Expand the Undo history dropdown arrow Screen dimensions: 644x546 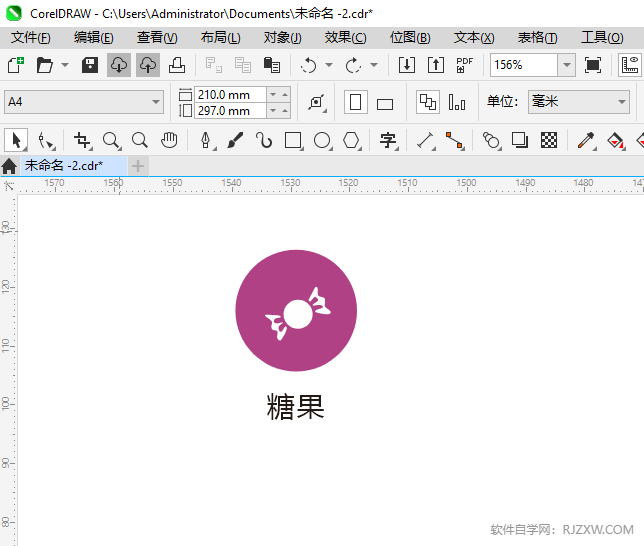(329, 65)
